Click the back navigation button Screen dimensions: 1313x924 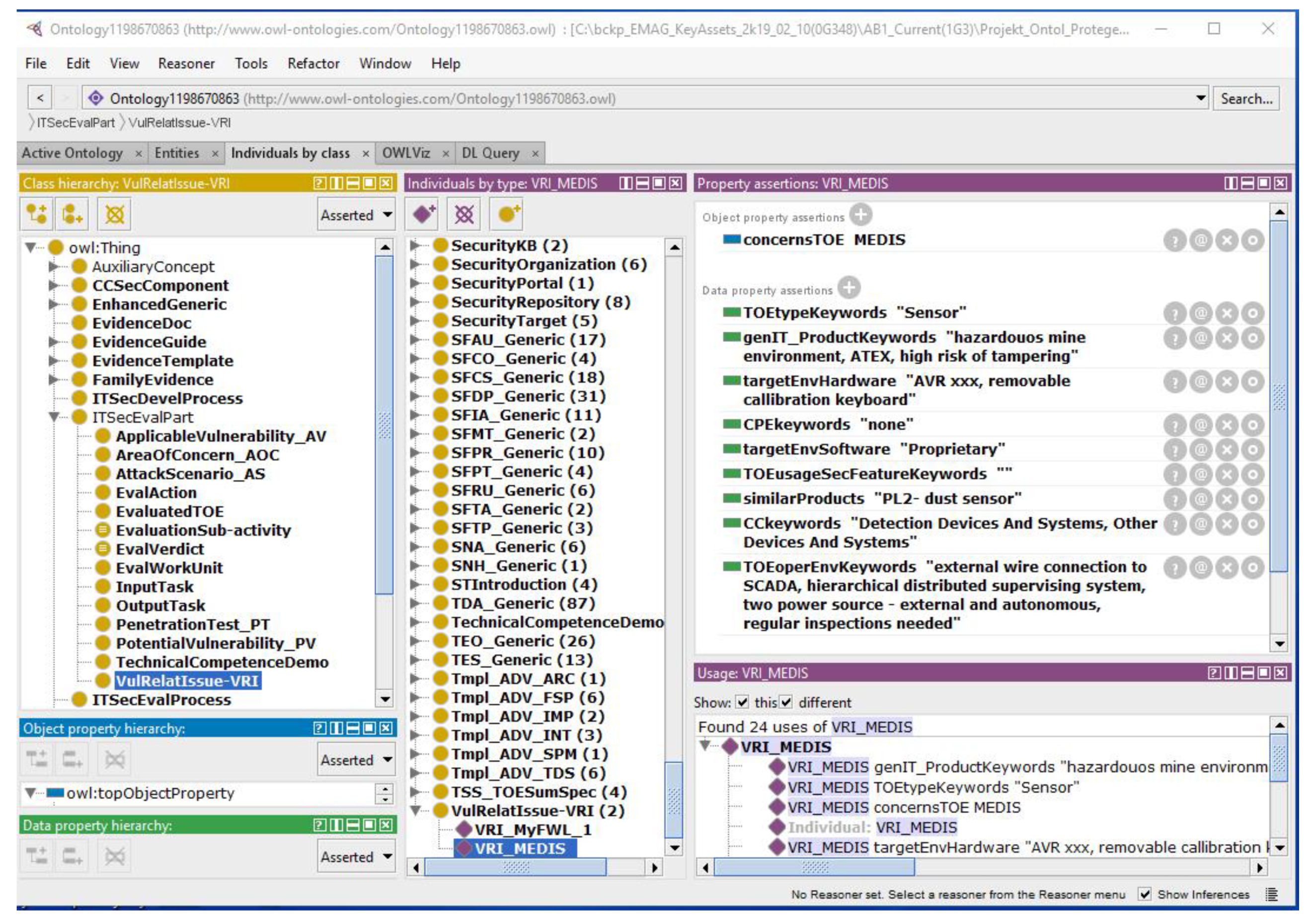coord(40,98)
